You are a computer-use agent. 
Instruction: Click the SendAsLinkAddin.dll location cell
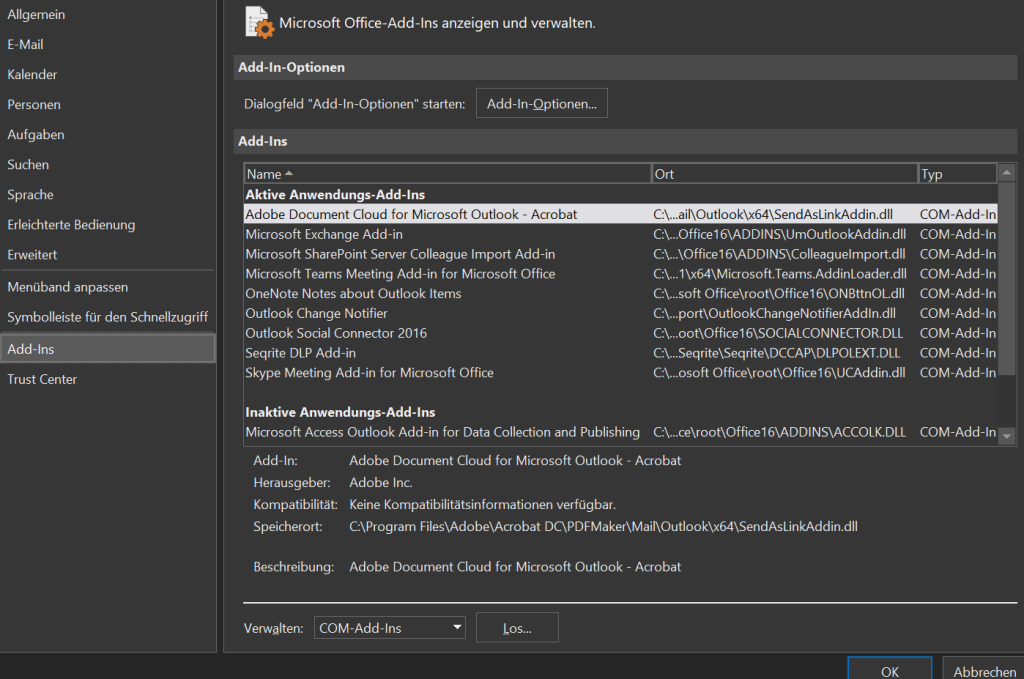pyautogui.click(x=773, y=214)
